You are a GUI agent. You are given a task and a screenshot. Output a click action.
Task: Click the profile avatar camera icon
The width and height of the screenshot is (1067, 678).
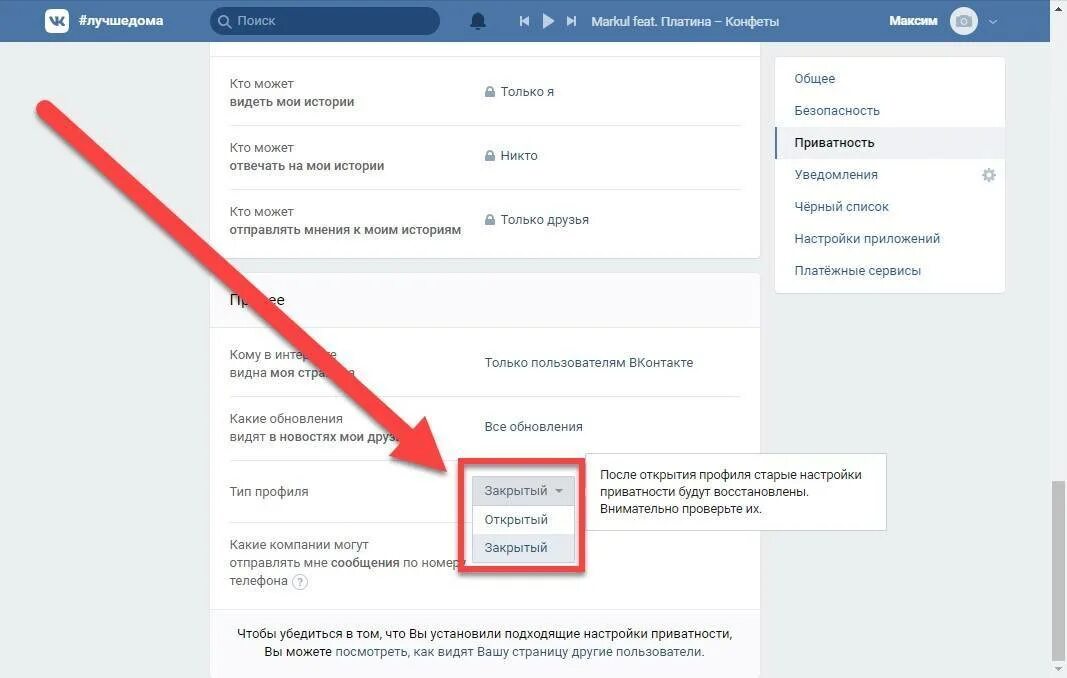(964, 21)
